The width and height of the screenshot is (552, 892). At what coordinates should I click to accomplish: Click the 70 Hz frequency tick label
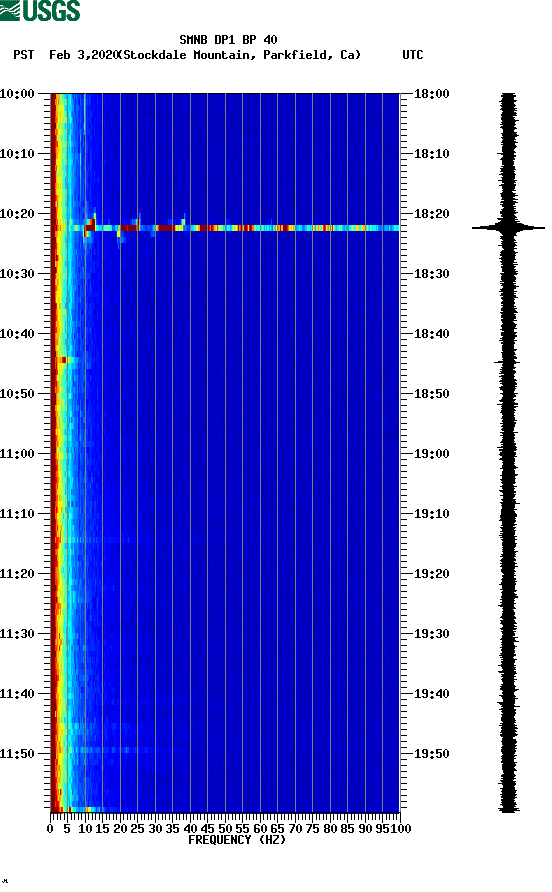(x=295, y=829)
